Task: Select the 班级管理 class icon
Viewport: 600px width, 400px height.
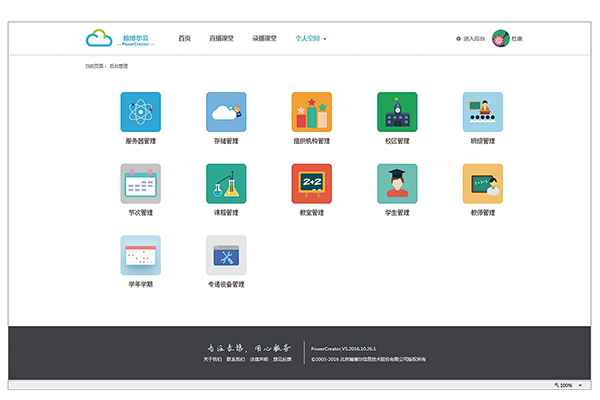Action: coord(482,112)
